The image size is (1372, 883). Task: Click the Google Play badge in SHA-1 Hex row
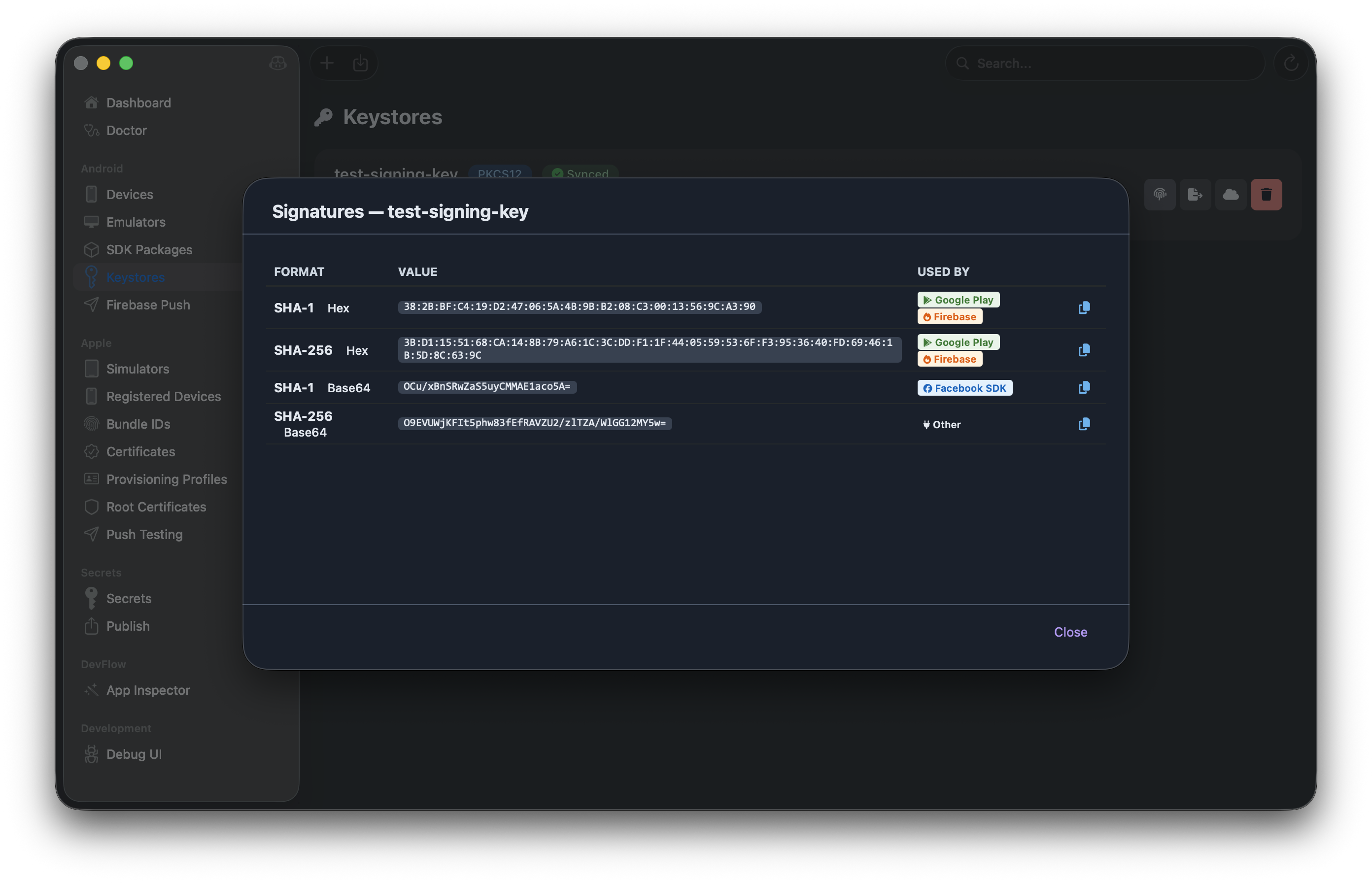(958, 300)
